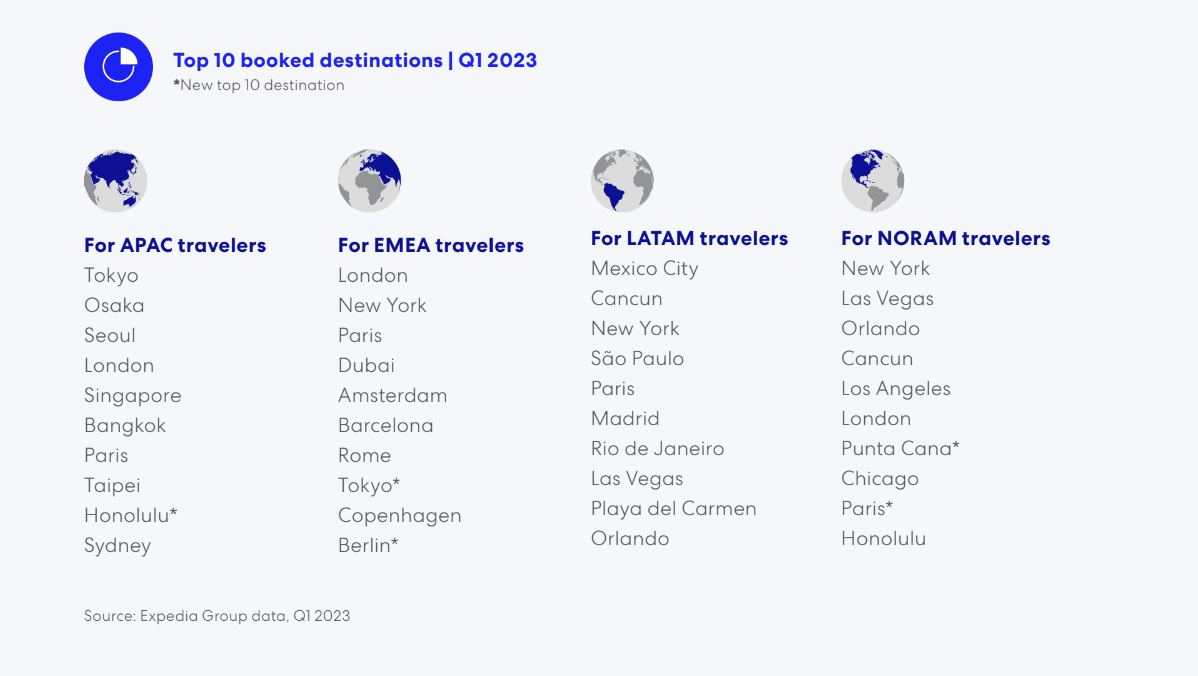Click the APAC region globe icon
Screen dimensions: 1198x676
tap(115, 181)
